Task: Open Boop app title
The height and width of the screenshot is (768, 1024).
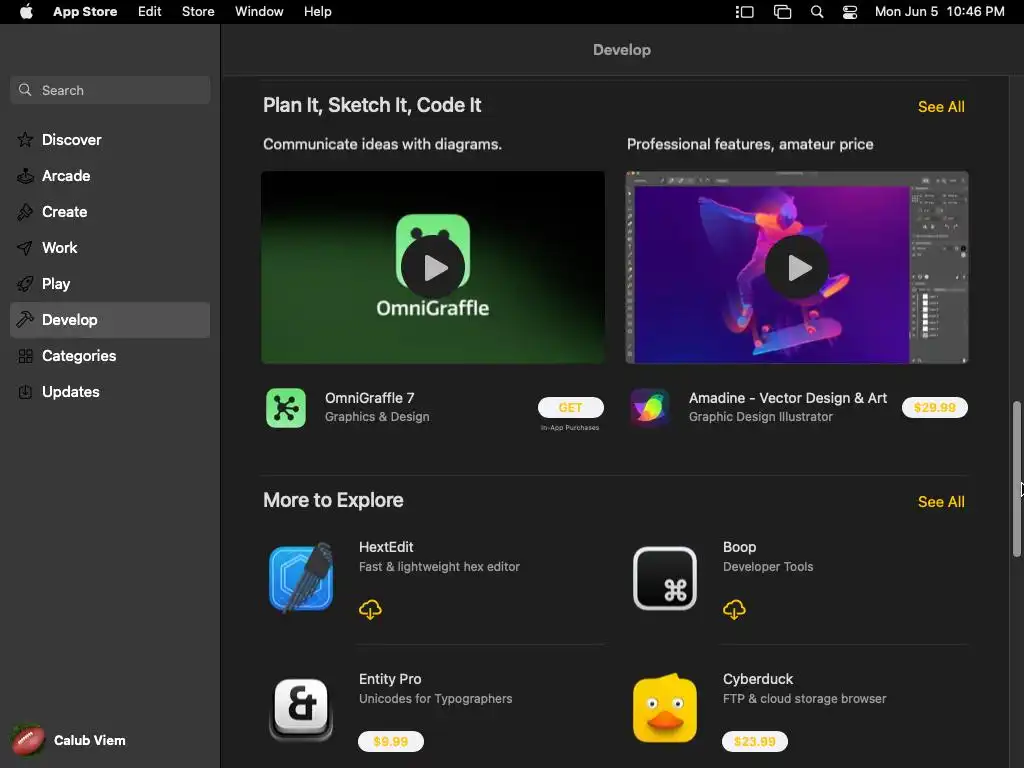Action: click(739, 547)
